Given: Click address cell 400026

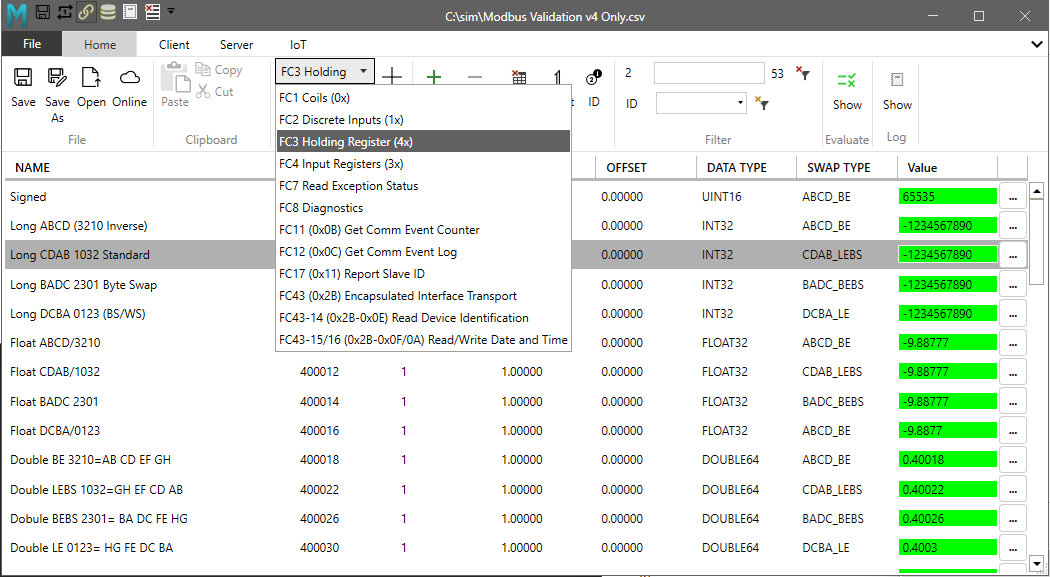Looking at the screenshot, I should pos(319,519).
